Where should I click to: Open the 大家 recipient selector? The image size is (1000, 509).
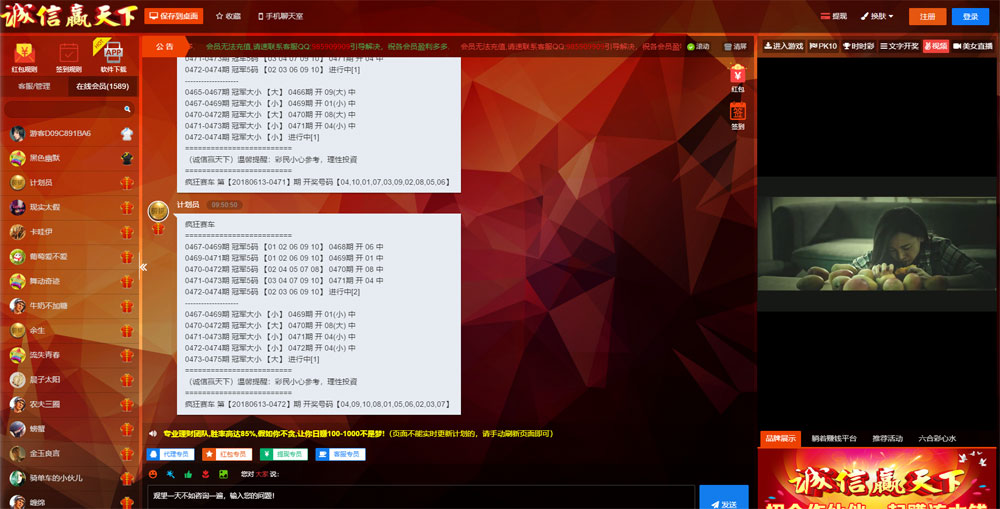[x=261, y=473]
